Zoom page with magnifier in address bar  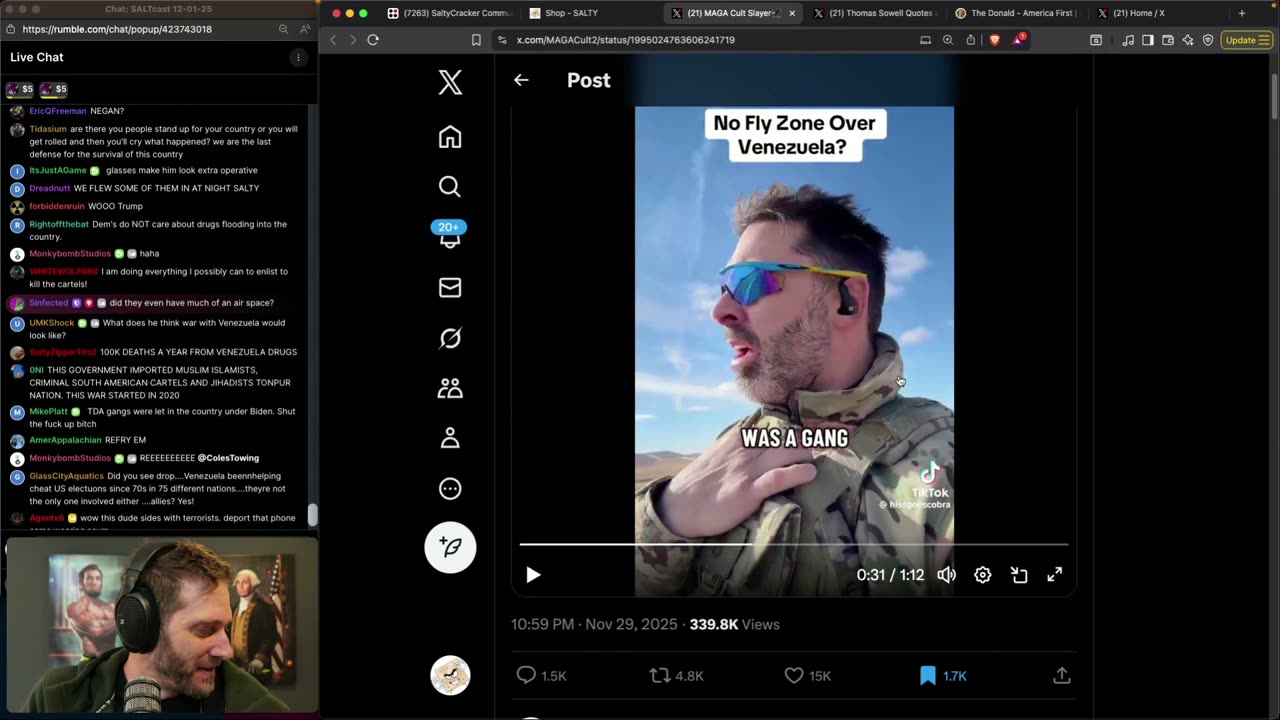tap(948, 40)
